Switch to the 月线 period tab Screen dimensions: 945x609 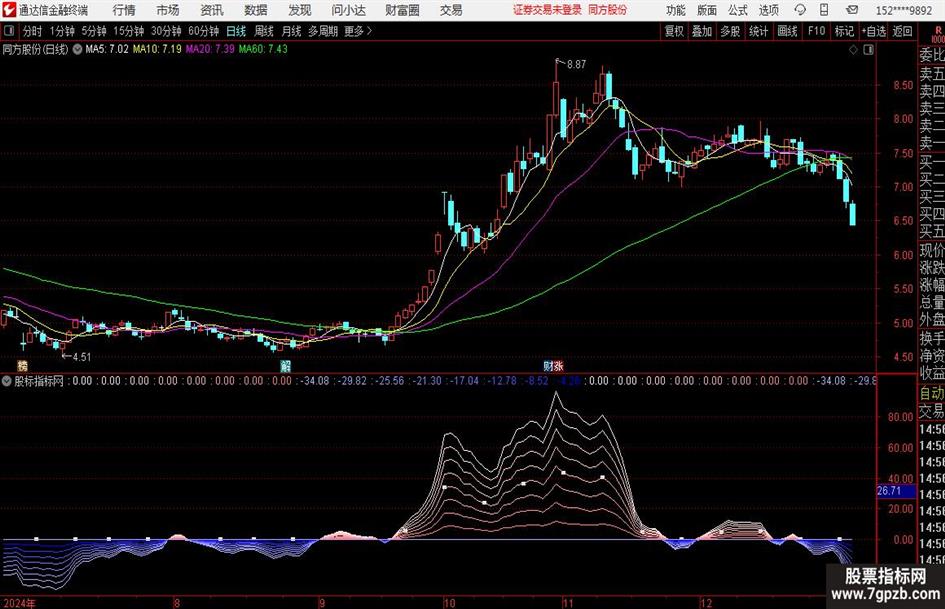pyautogui.click(x=292, y=31)
